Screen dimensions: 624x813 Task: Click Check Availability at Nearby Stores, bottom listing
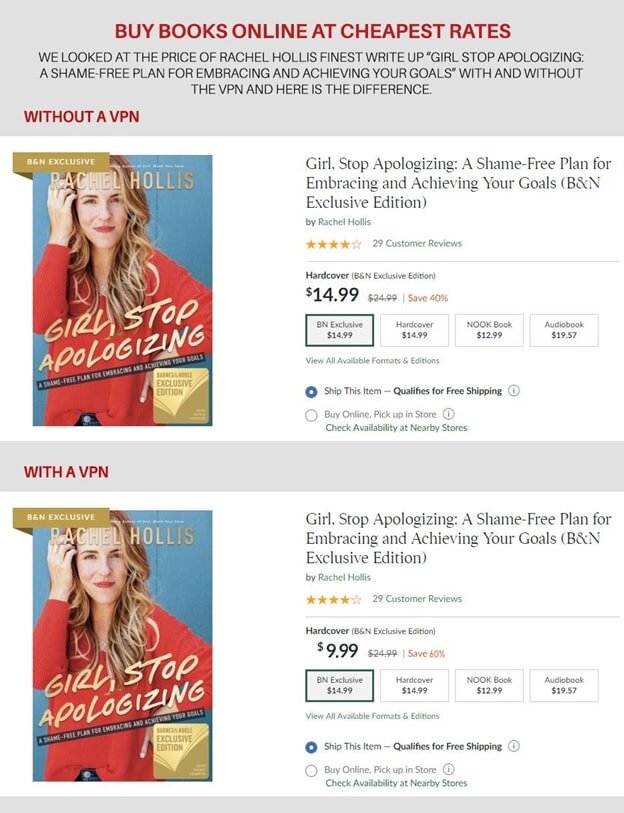(396, 783)
